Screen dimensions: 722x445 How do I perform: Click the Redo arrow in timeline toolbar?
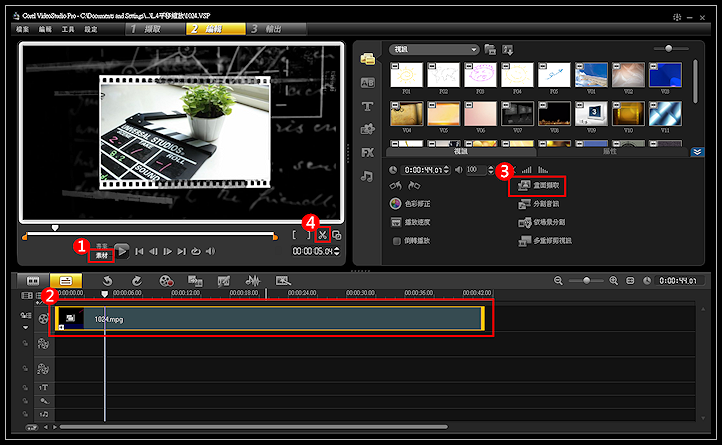pos(137,281)
